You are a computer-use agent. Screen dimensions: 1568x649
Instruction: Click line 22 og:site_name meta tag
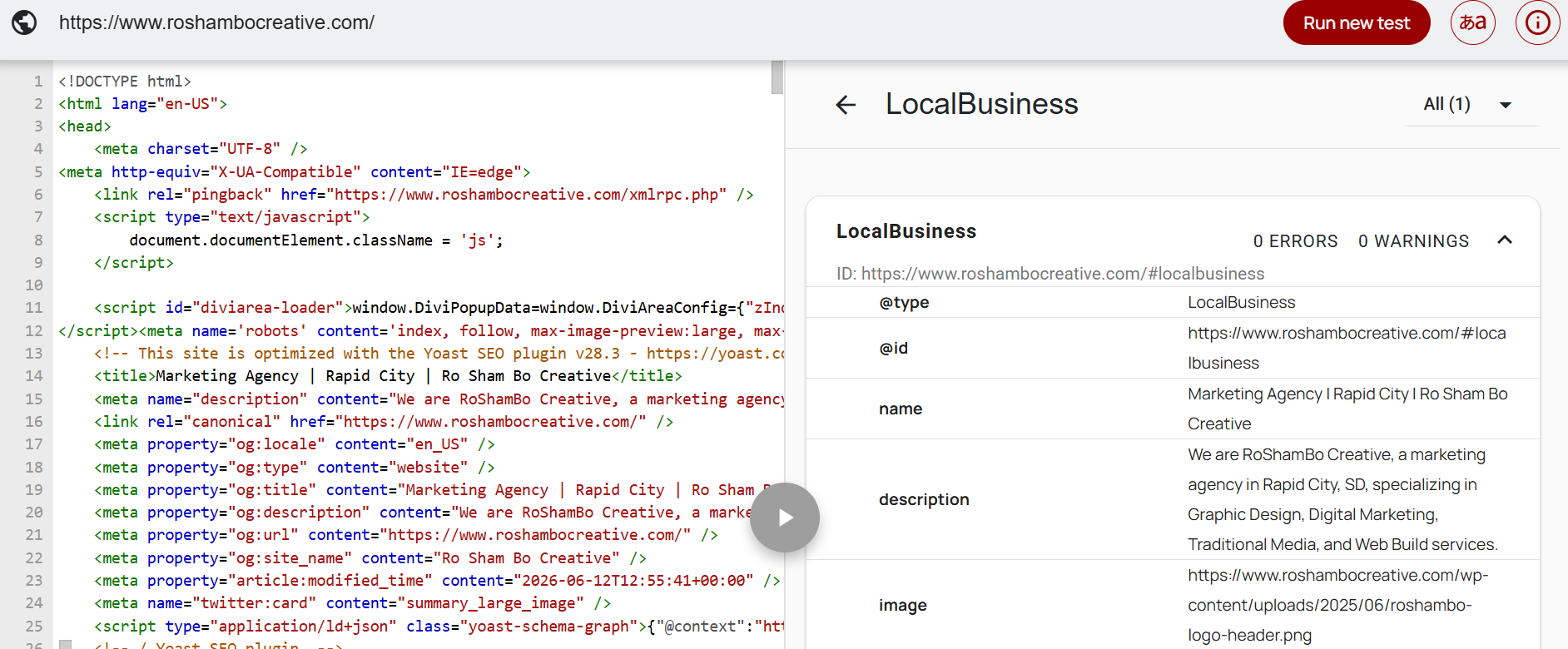[x=370, y=558]
